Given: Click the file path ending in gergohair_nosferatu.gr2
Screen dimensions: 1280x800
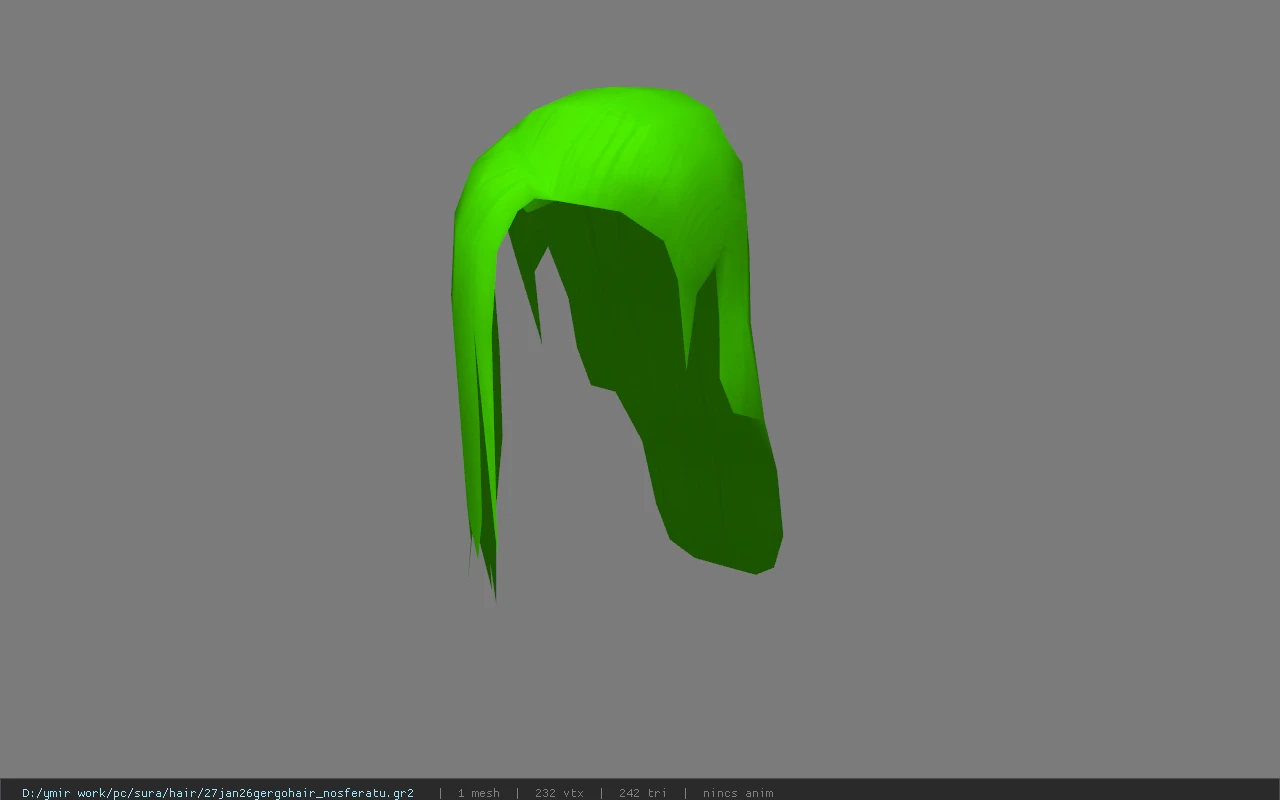Looking at the screenshot, I should pyautogui.click(x=218, y=793).
